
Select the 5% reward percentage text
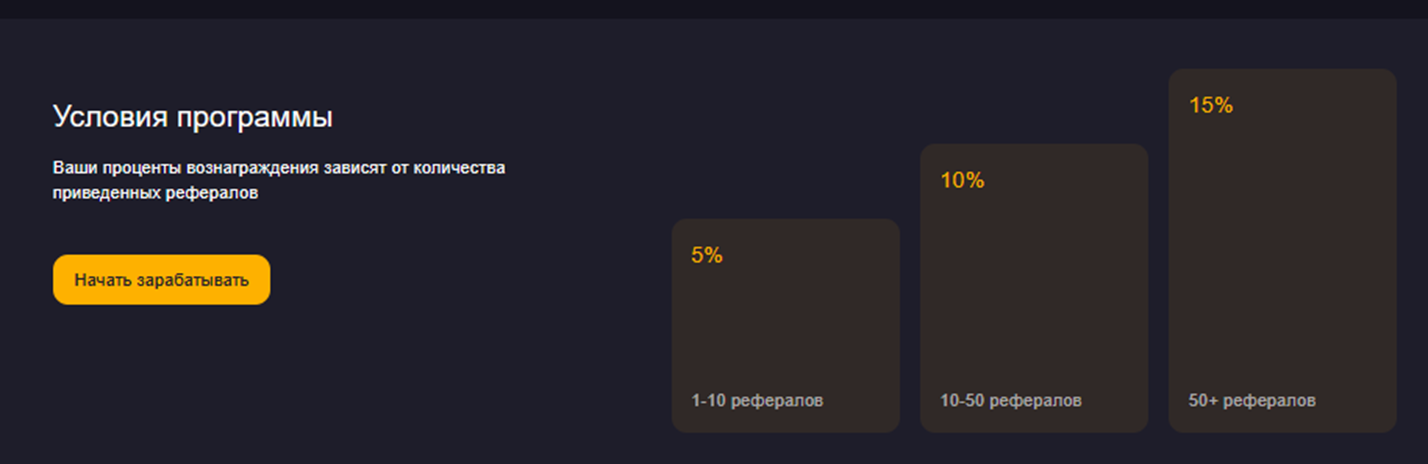[706, 255]
